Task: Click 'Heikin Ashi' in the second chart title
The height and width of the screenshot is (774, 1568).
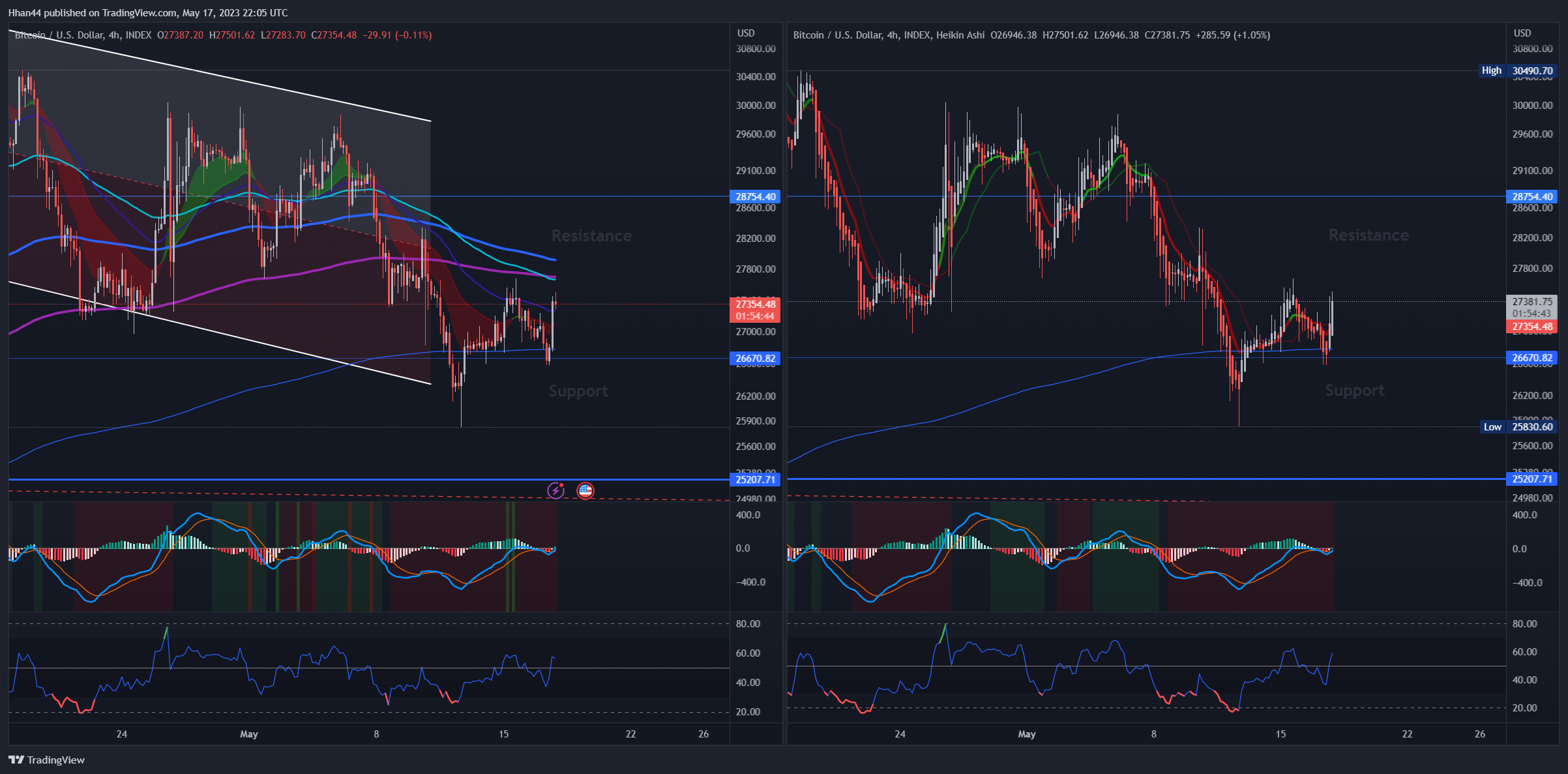Action: coord(960,35)
